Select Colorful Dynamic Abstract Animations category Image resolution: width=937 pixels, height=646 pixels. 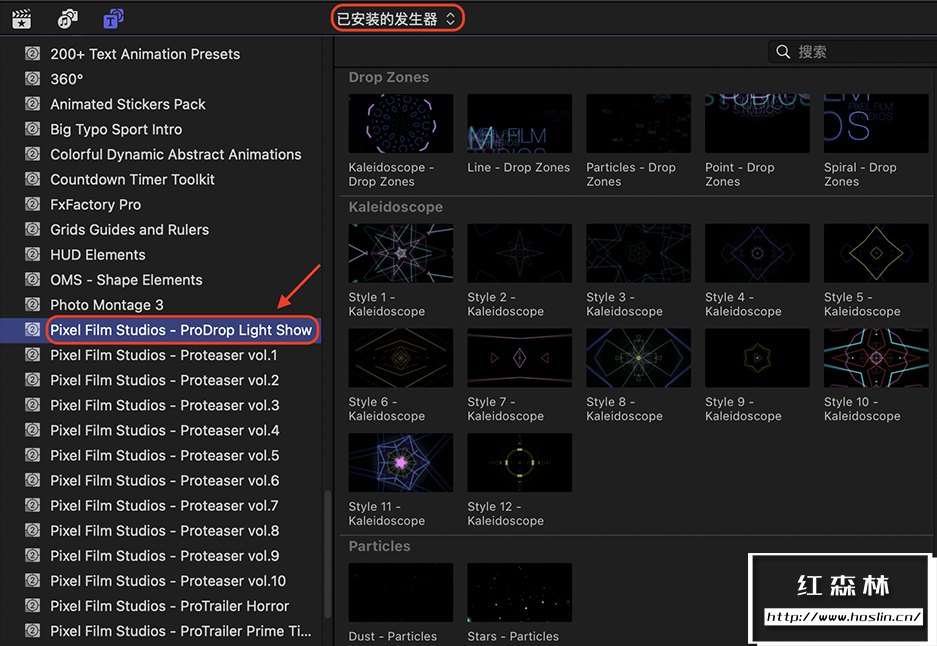coord(176,154)
